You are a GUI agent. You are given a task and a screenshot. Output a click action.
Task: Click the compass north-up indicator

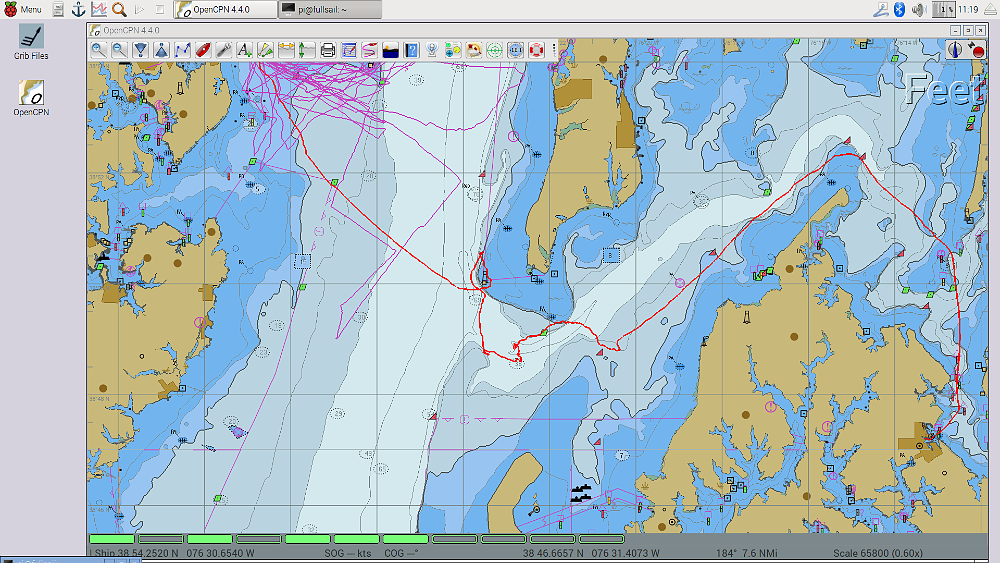[x=956, y=49]
